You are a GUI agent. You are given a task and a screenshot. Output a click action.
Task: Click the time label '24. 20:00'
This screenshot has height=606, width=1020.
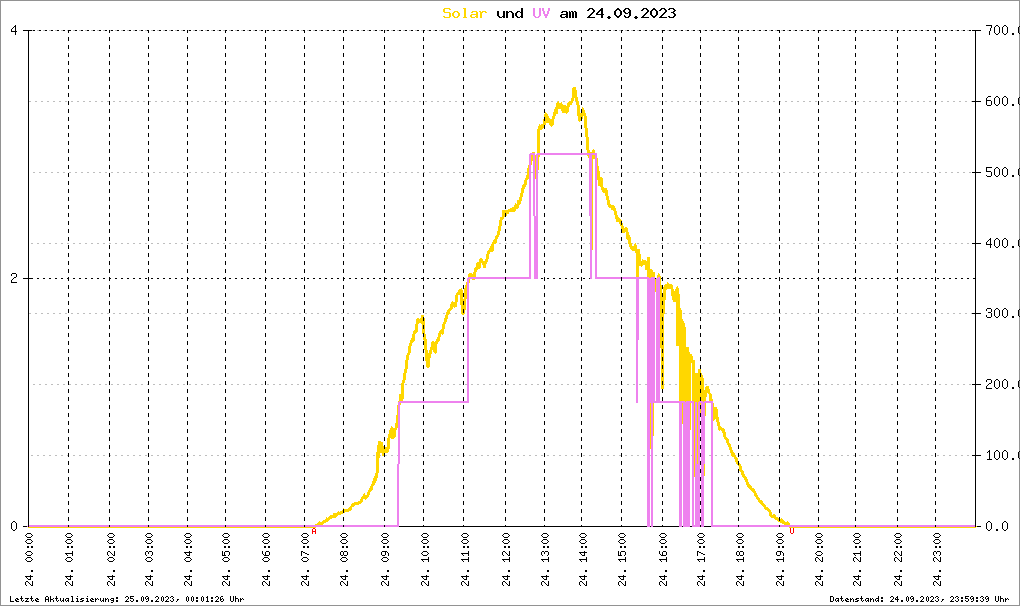pyautogui.click(x=819, y=560)
